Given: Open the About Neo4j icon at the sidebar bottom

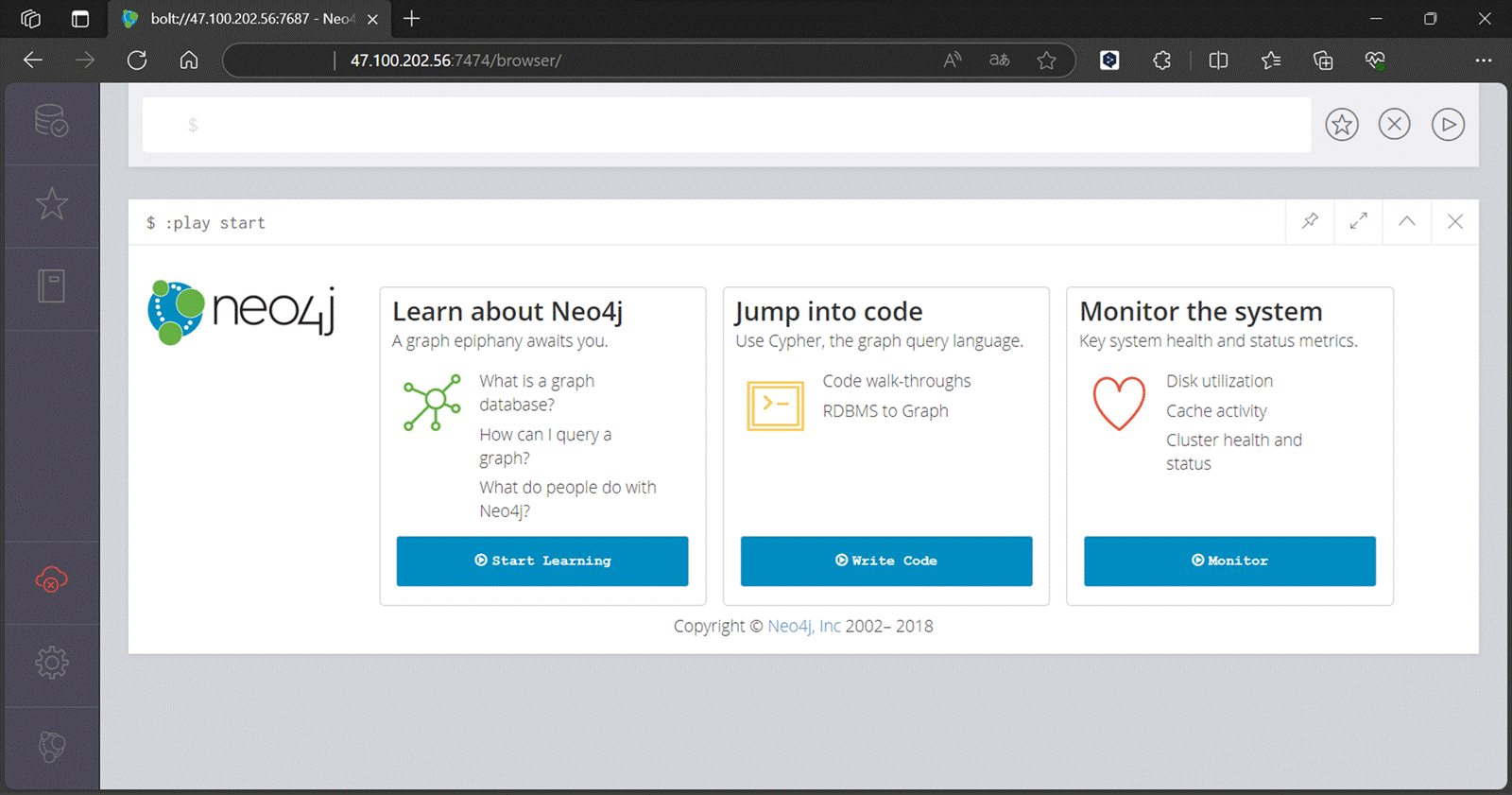Looking at the screenshot, I should pyautogui.click(x=51, y=747).
